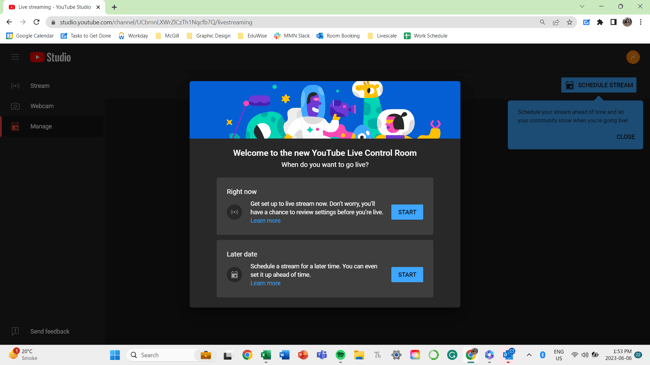Open Excel from the taskbar
The image size is (650, 365).
point(266,355)
